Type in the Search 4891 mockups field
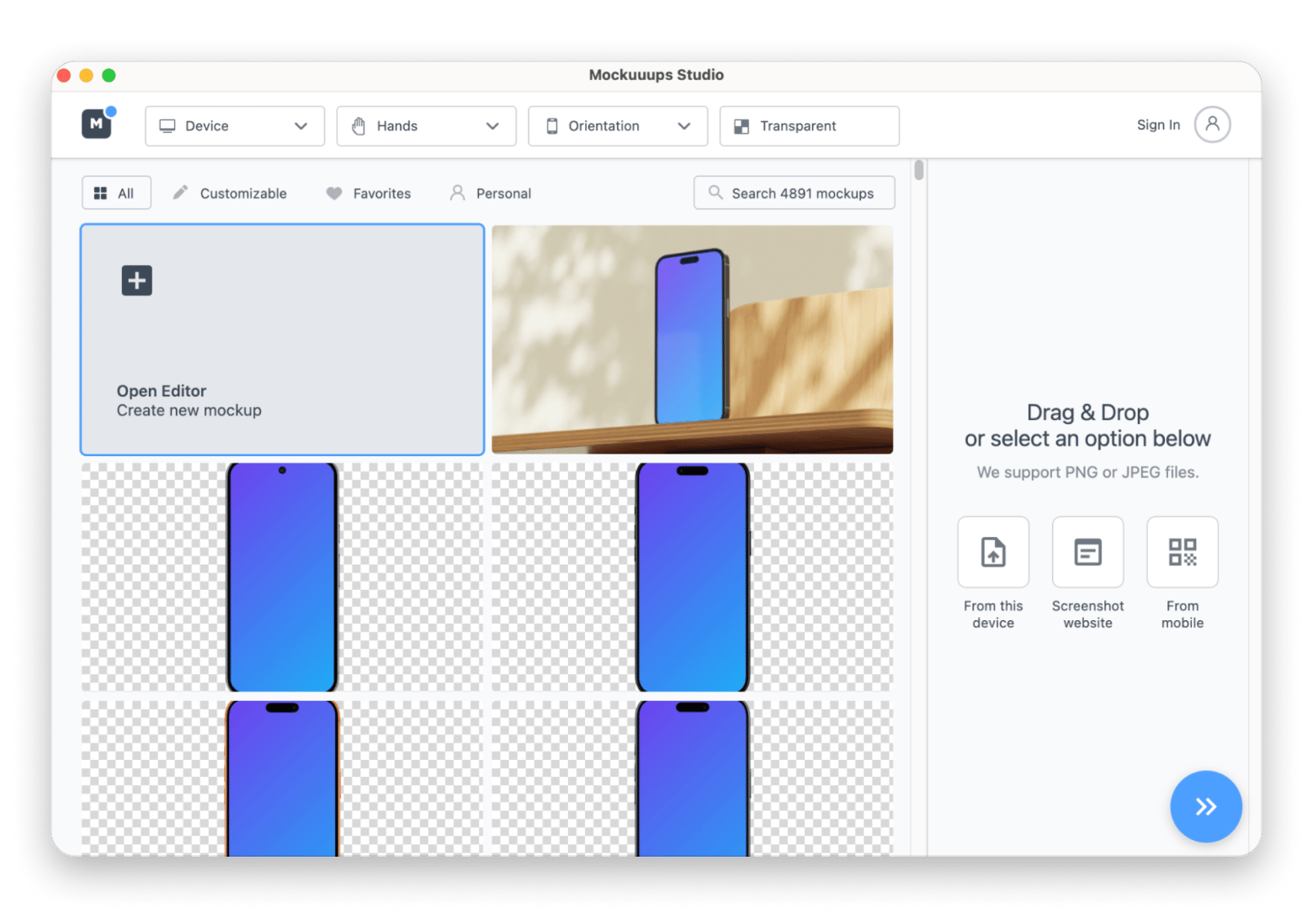The image size is (1313, 924). 802,194
